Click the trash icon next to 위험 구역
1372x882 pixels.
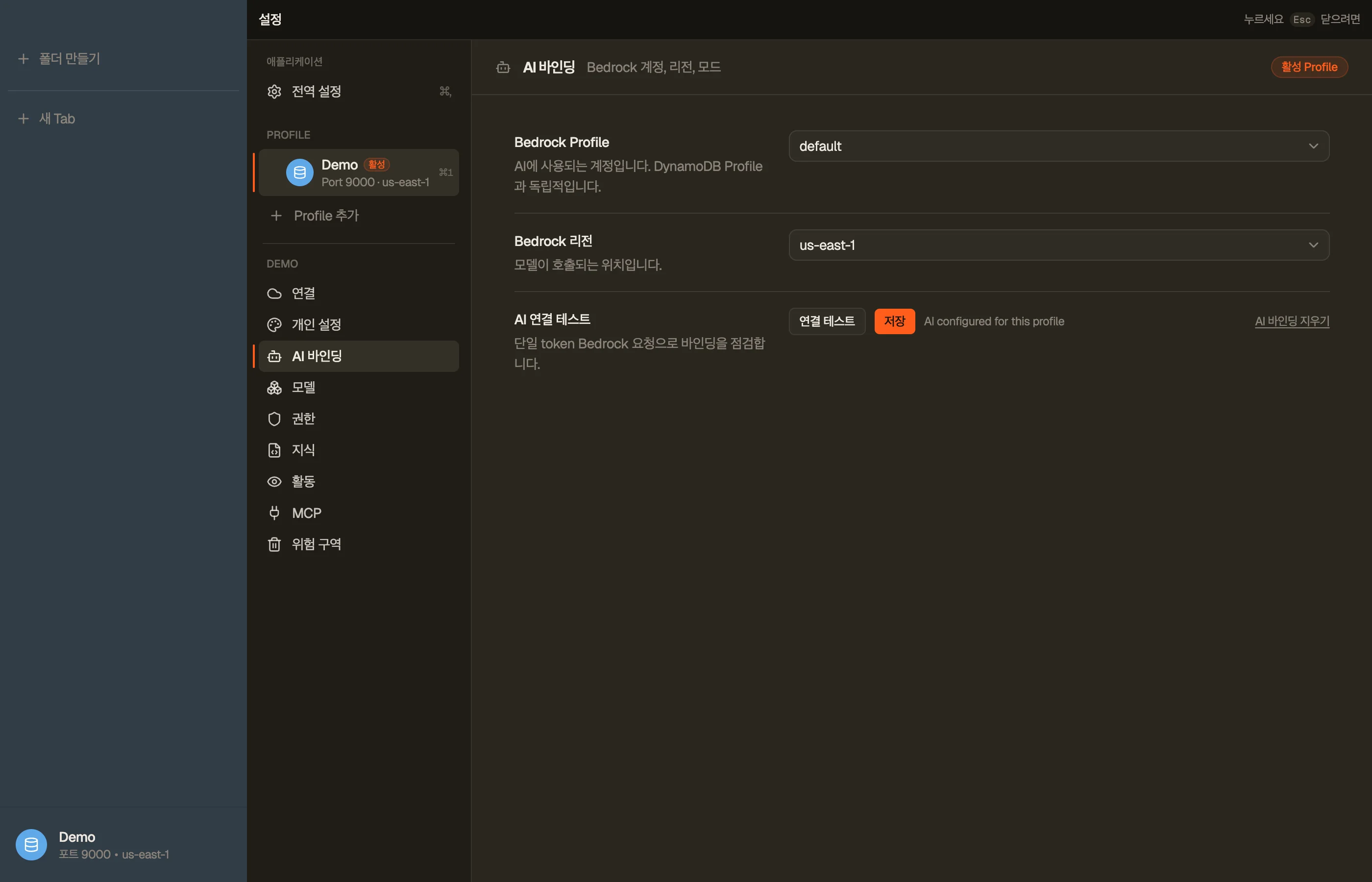[274, 544]
